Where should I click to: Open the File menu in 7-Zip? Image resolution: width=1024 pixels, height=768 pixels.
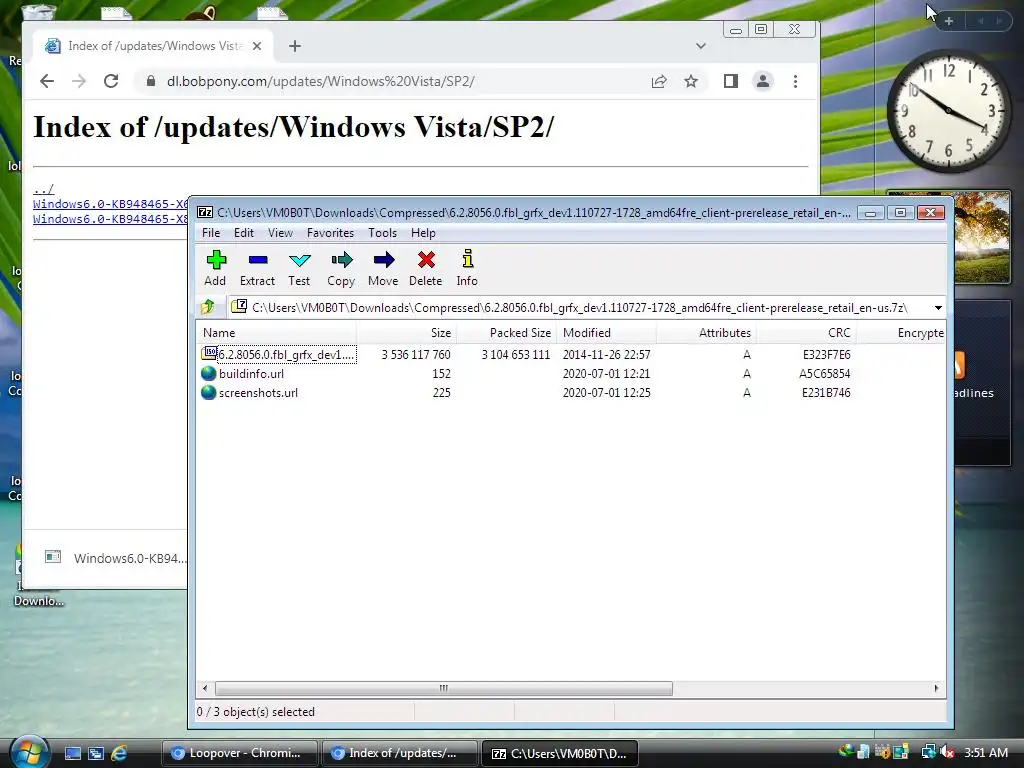click(x=211, y=233)
